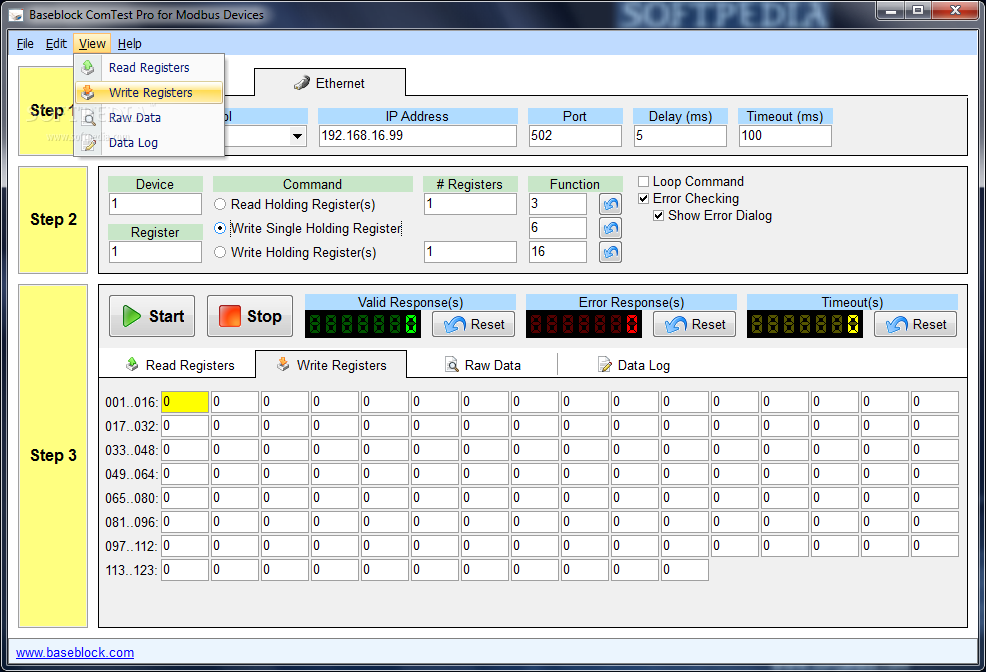Click the green Start play icon
The width and height of the screenshot is (986, 672).
click(x=131, y=316)
